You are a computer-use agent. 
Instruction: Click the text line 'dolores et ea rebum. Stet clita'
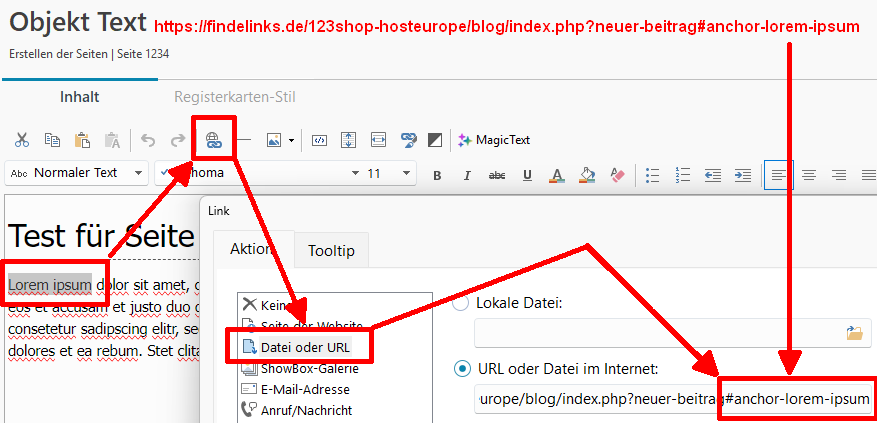103,351
